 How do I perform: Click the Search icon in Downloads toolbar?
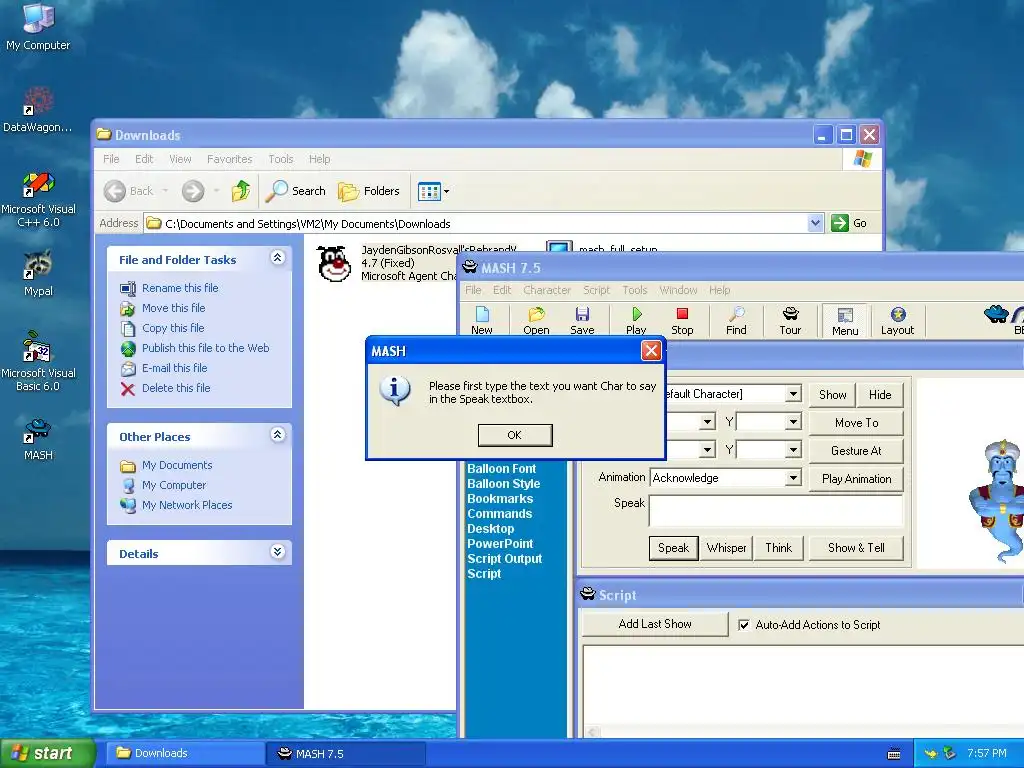coord(296,191)
